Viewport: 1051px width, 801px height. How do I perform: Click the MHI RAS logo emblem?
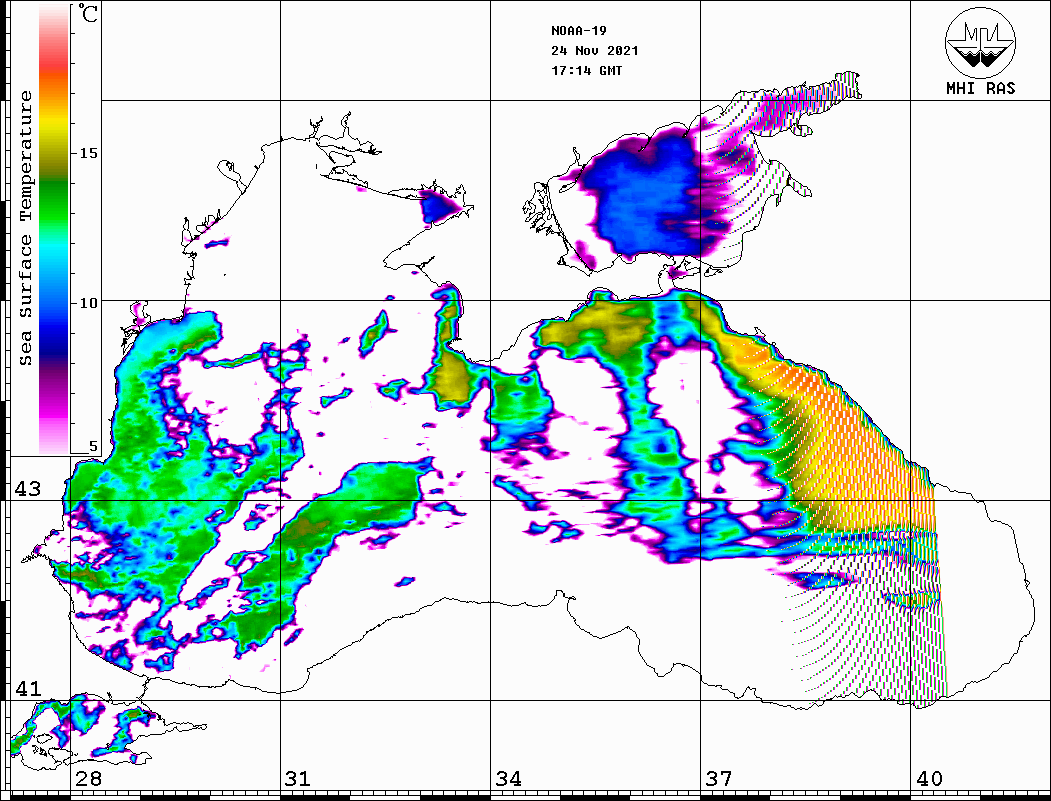point(980,42)
